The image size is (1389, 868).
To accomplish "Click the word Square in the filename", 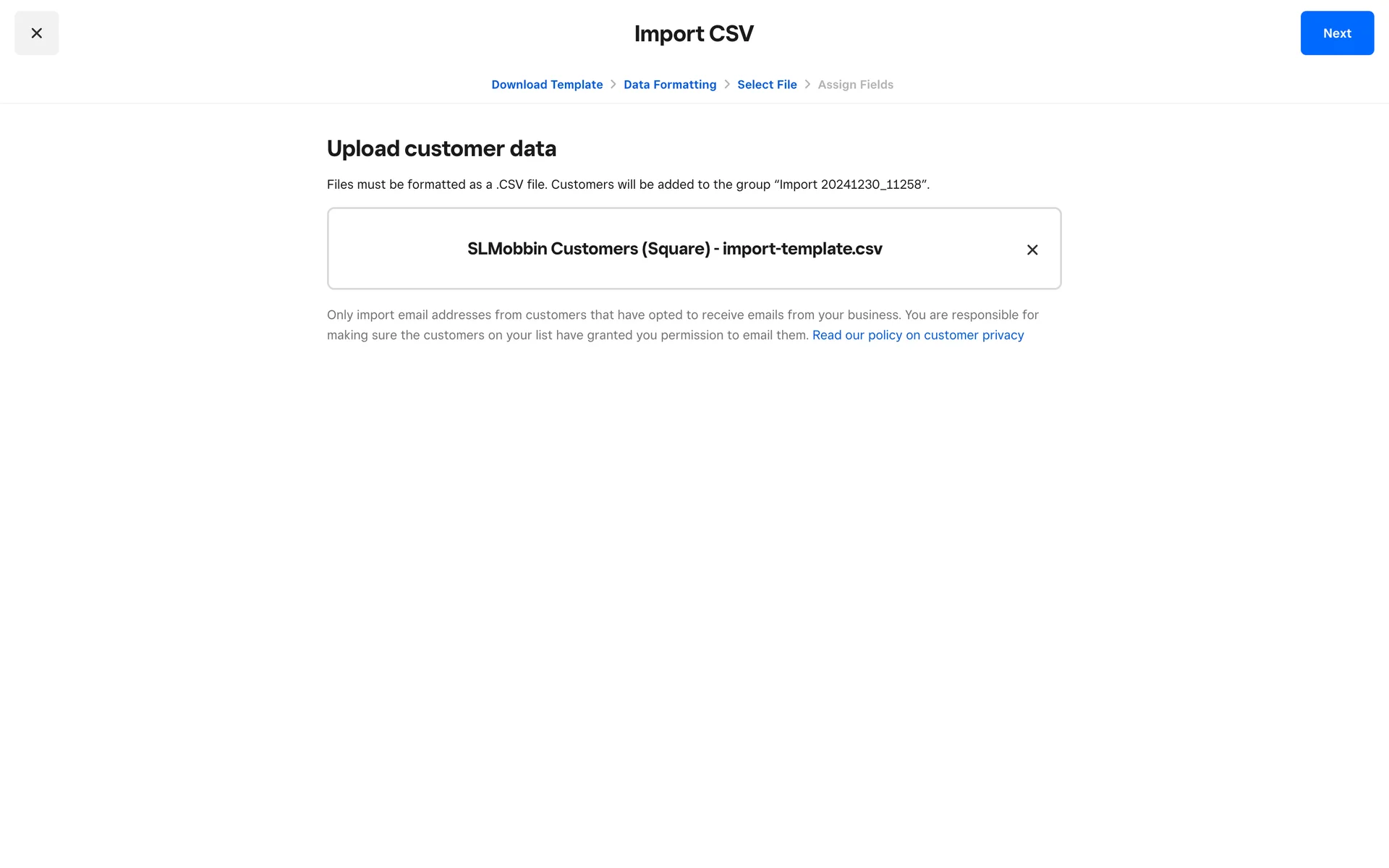I will (676, 249).
